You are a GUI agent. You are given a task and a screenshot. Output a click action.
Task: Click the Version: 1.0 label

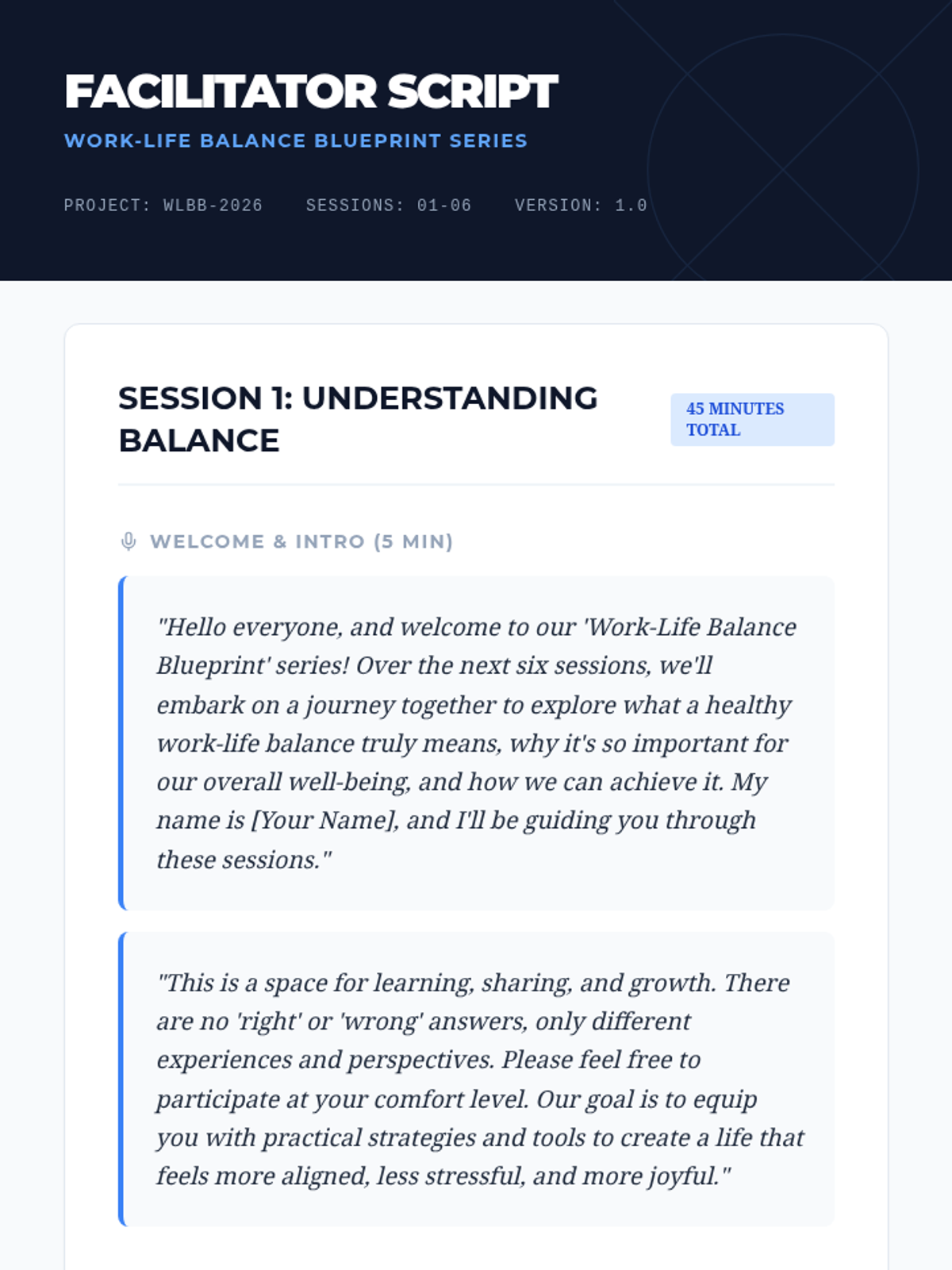tap(581, 206)
